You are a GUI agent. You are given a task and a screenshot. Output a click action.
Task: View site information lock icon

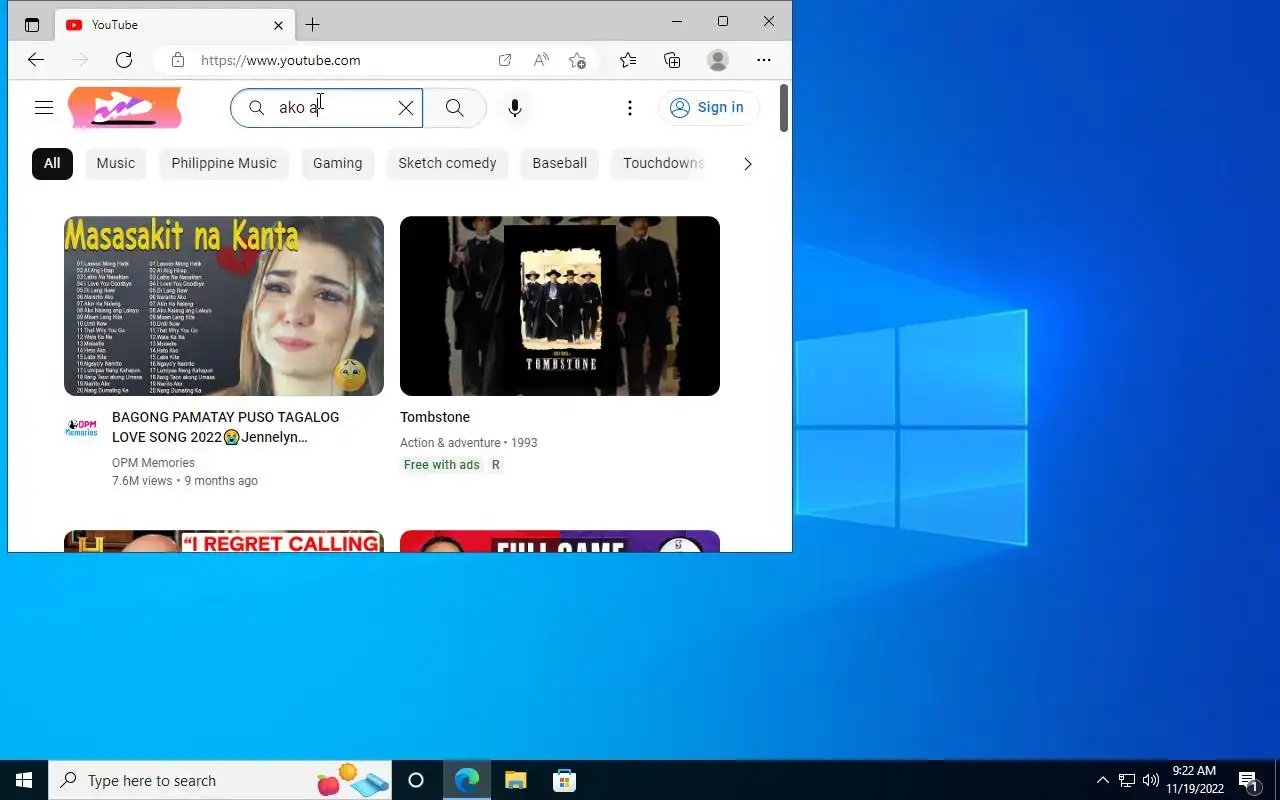coord(178,60)
